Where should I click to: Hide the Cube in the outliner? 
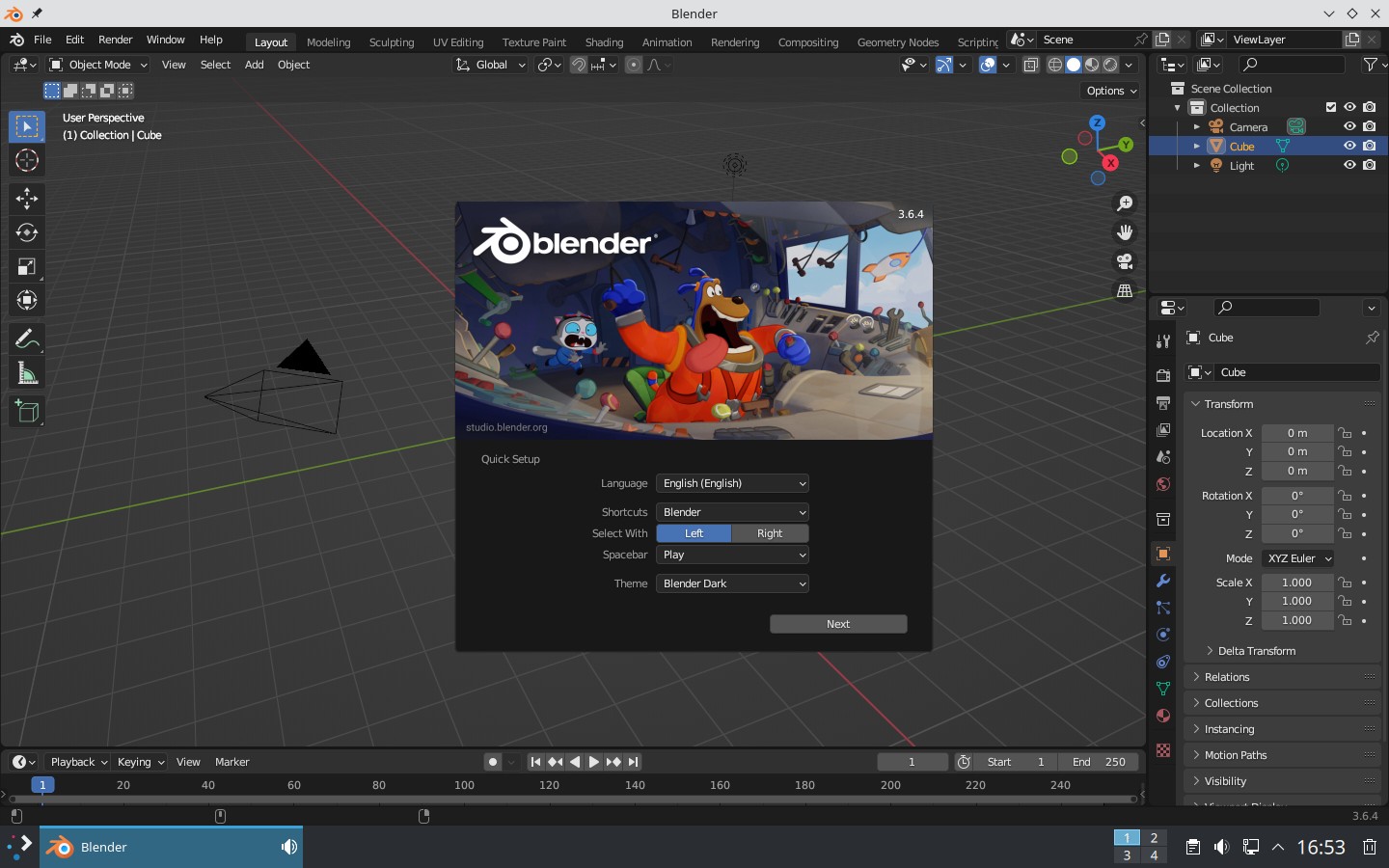point(1349,146)
